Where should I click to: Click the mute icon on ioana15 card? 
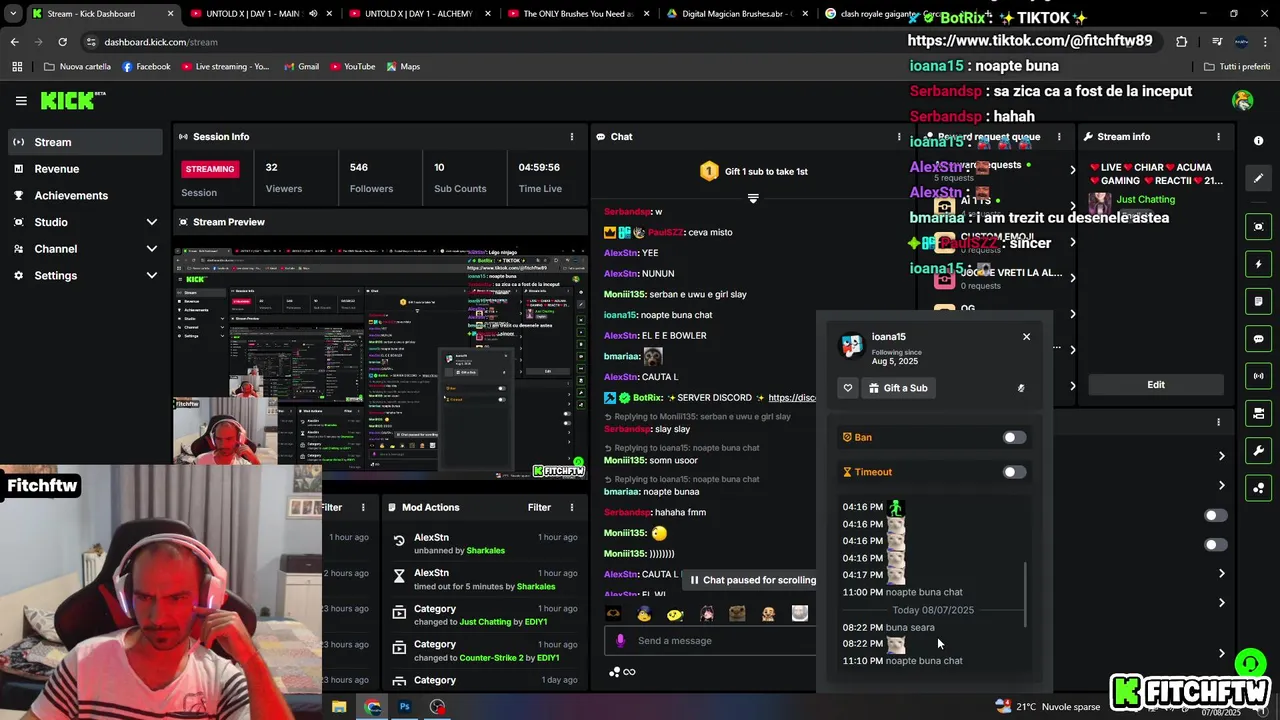(1021, 388)
